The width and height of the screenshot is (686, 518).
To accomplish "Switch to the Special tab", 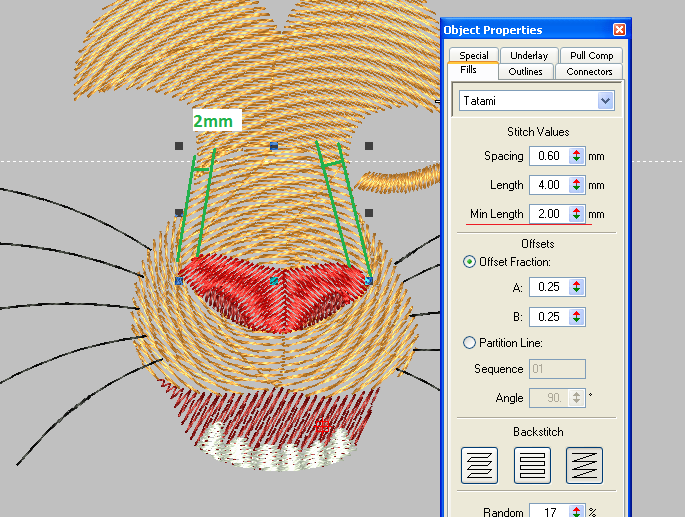I will (474, 56).
